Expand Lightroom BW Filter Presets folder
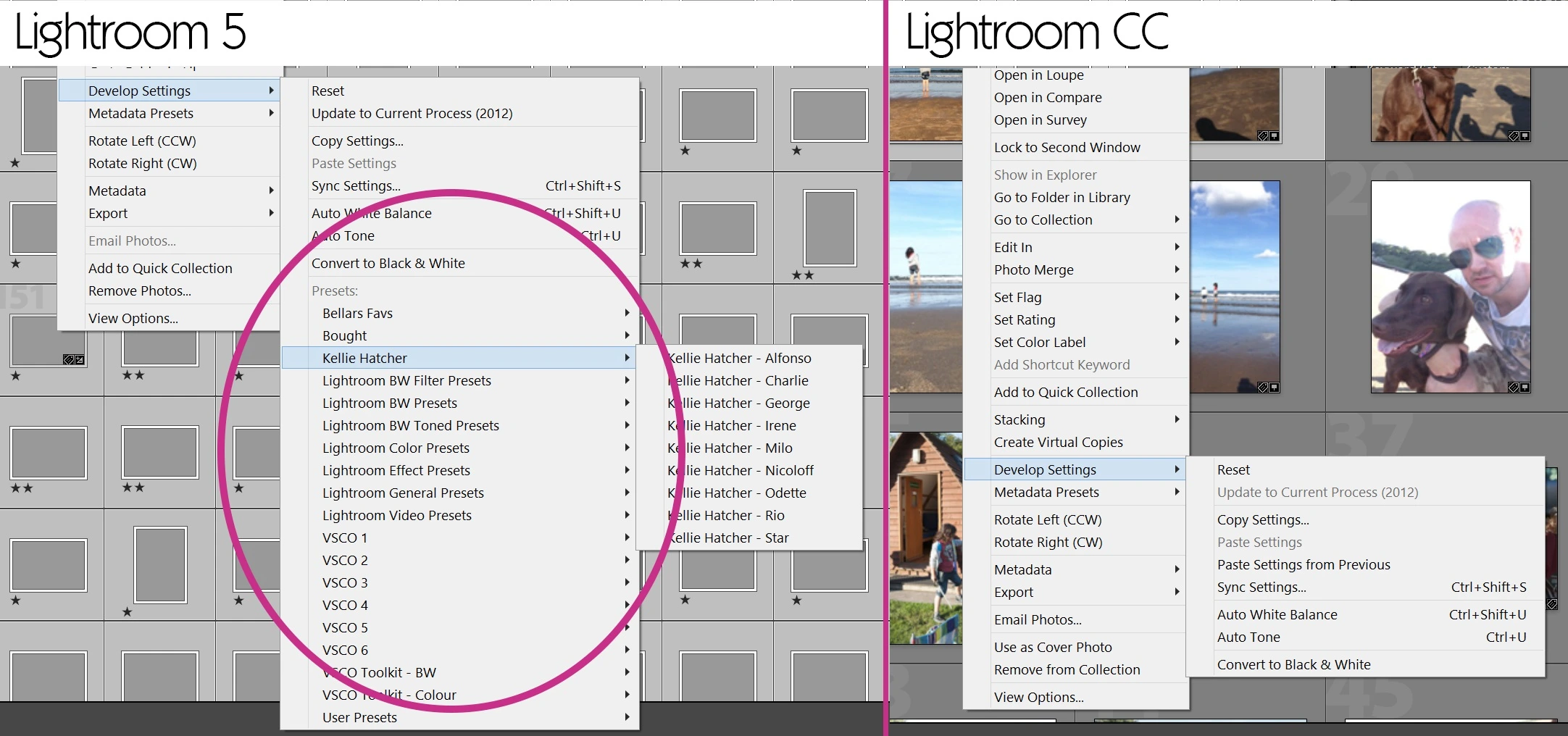This screenshot has height=736, width=1568. 460,380
